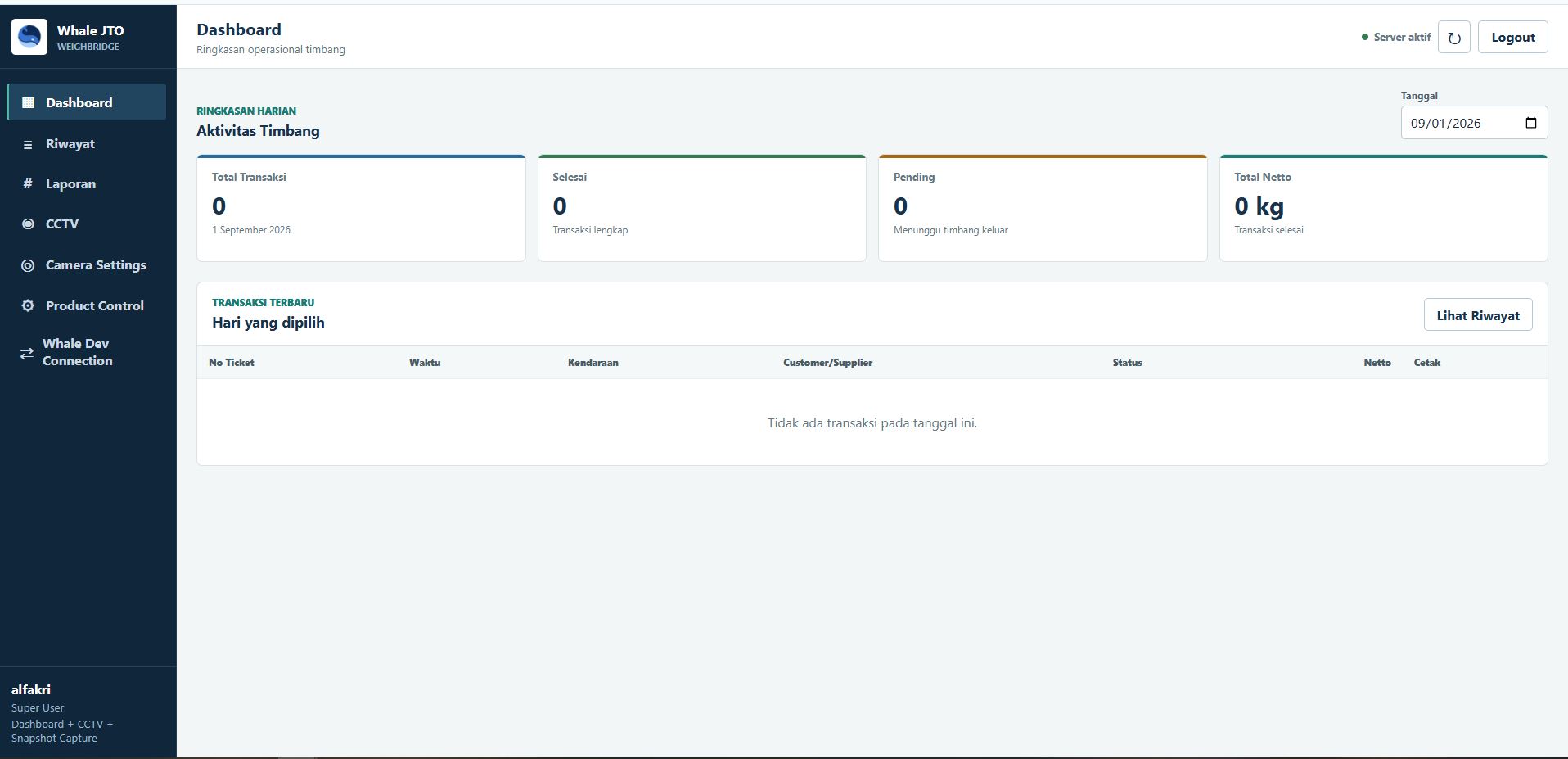Open the Laporan menu item

(86, 183)
